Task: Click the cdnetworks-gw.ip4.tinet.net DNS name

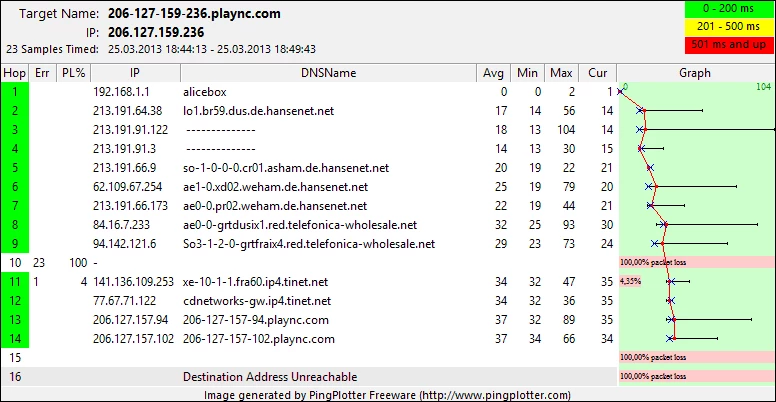Action: (256, 300)
